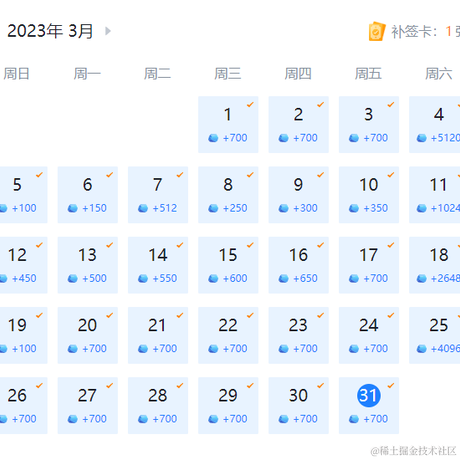Select calendar day 11 with +1024

tap(435, 195)
